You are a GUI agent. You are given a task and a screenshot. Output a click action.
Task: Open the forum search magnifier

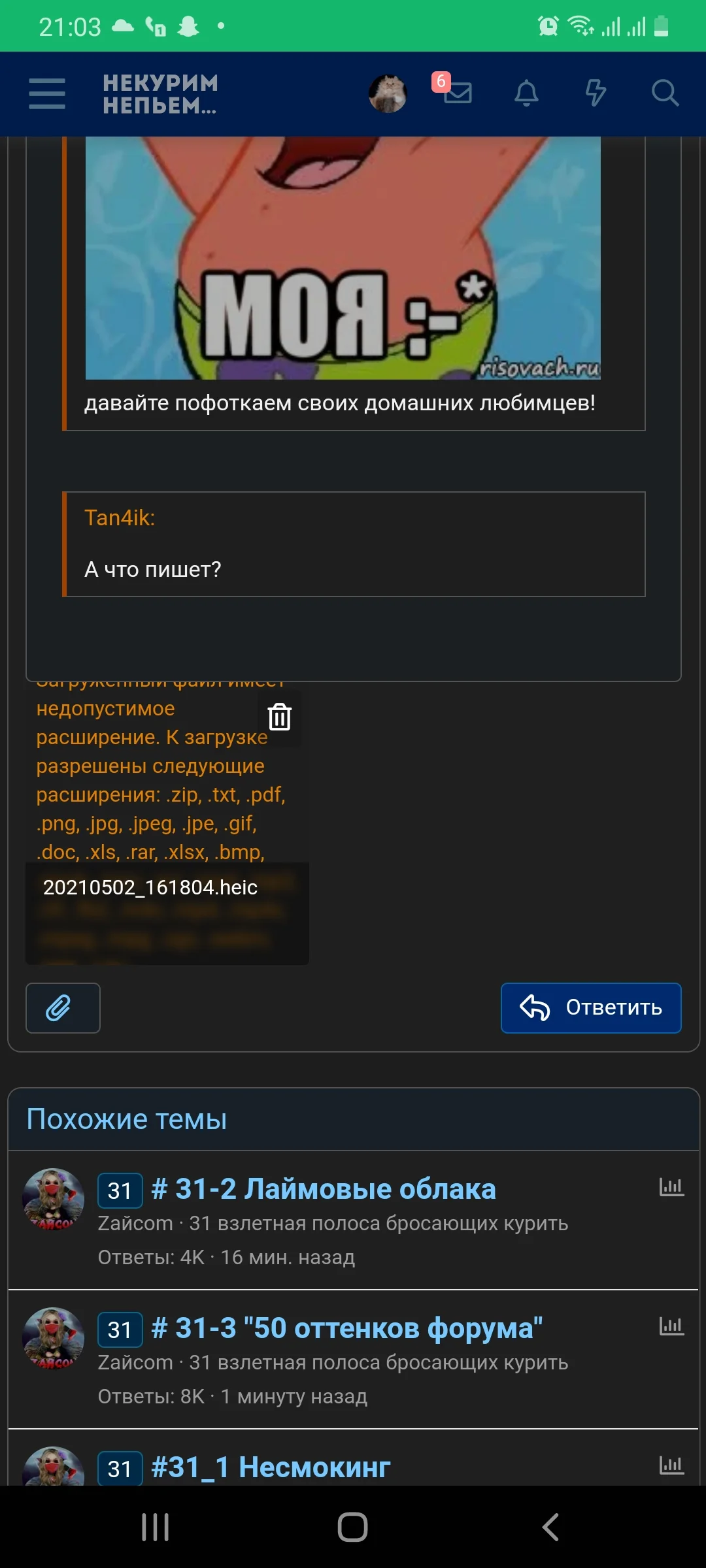pos(665,93)
